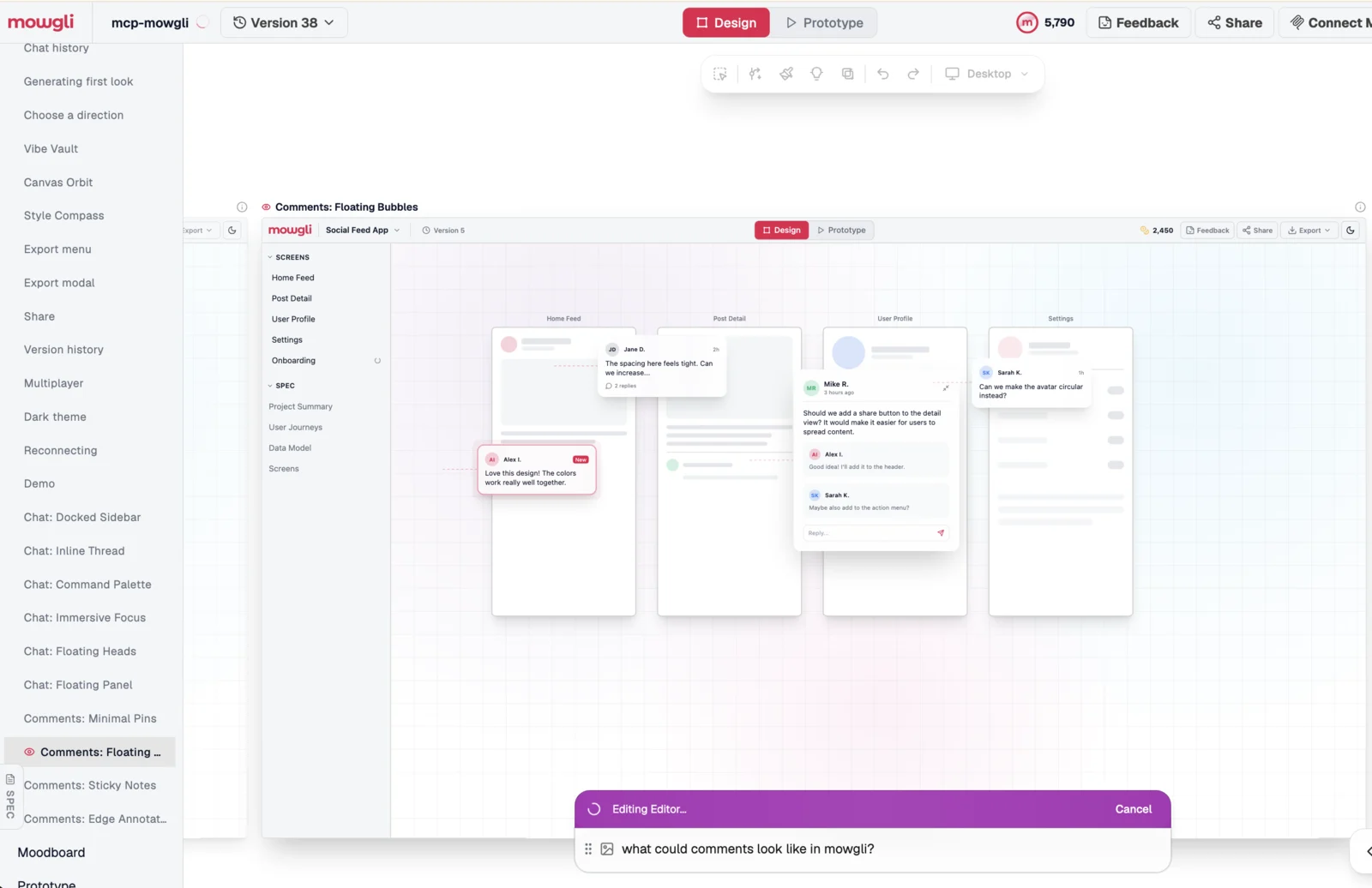This screenshot has width=1372, height=888.
Task: Click the undo arrow in toolbar
Action: click(882, 74)
